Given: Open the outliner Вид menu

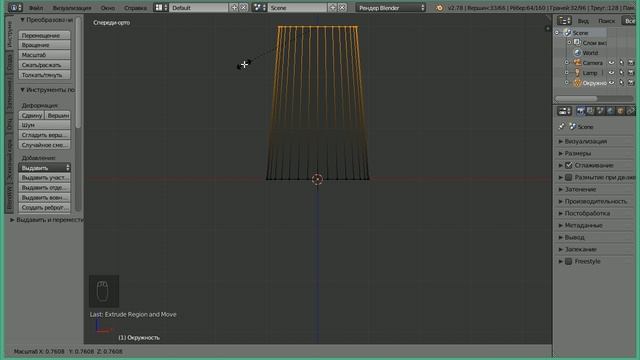Looking at the screenshot, I should 583,21.
